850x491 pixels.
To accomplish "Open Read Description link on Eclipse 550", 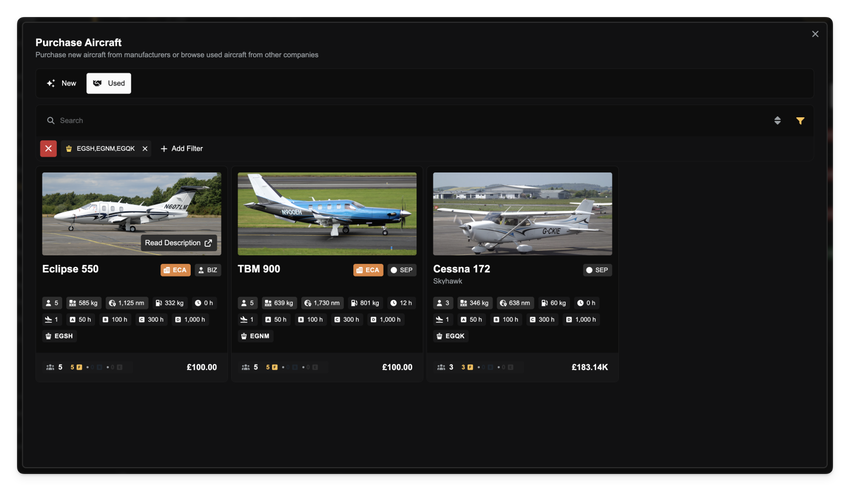I will (x=178, y=243).
